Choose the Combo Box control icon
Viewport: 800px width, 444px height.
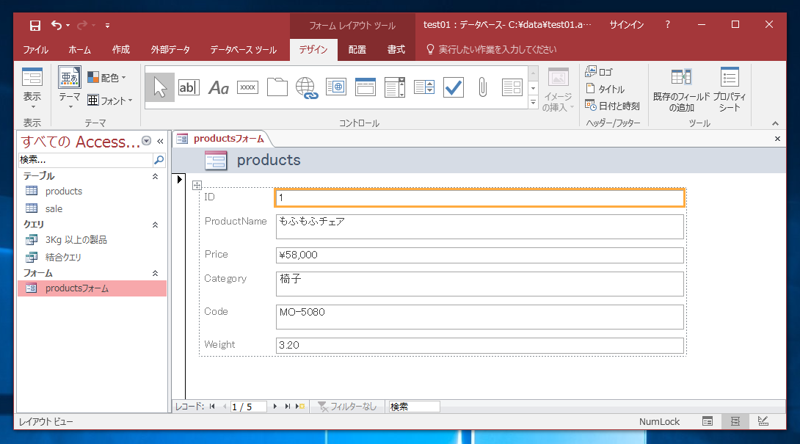point(394,87)
